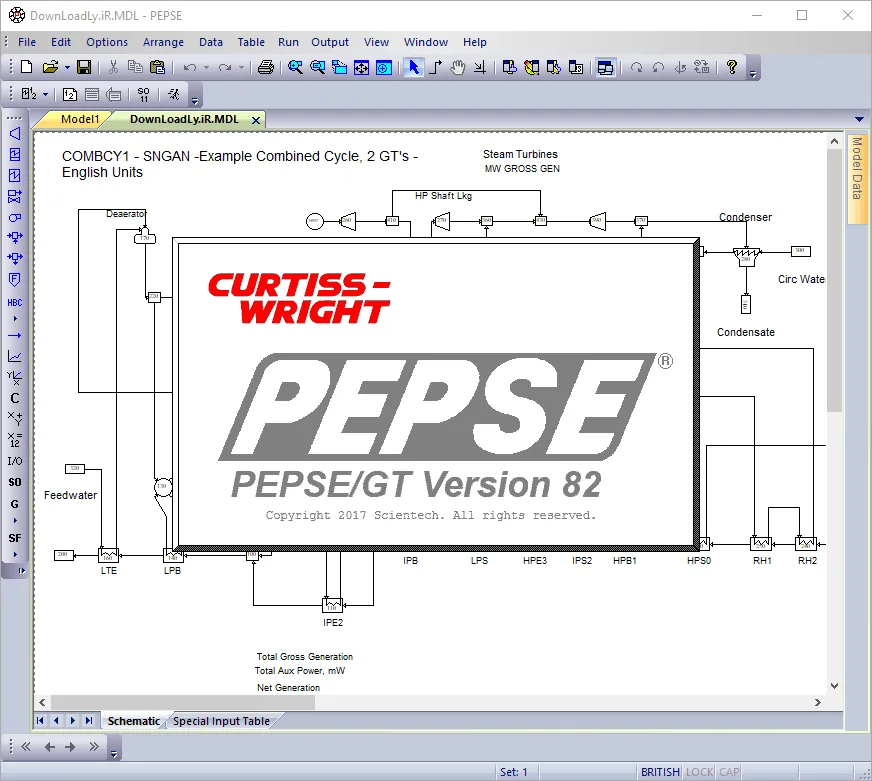Click the PEPSE splash screen to dismiss
The image size is (872, 781).
[436, 394]
